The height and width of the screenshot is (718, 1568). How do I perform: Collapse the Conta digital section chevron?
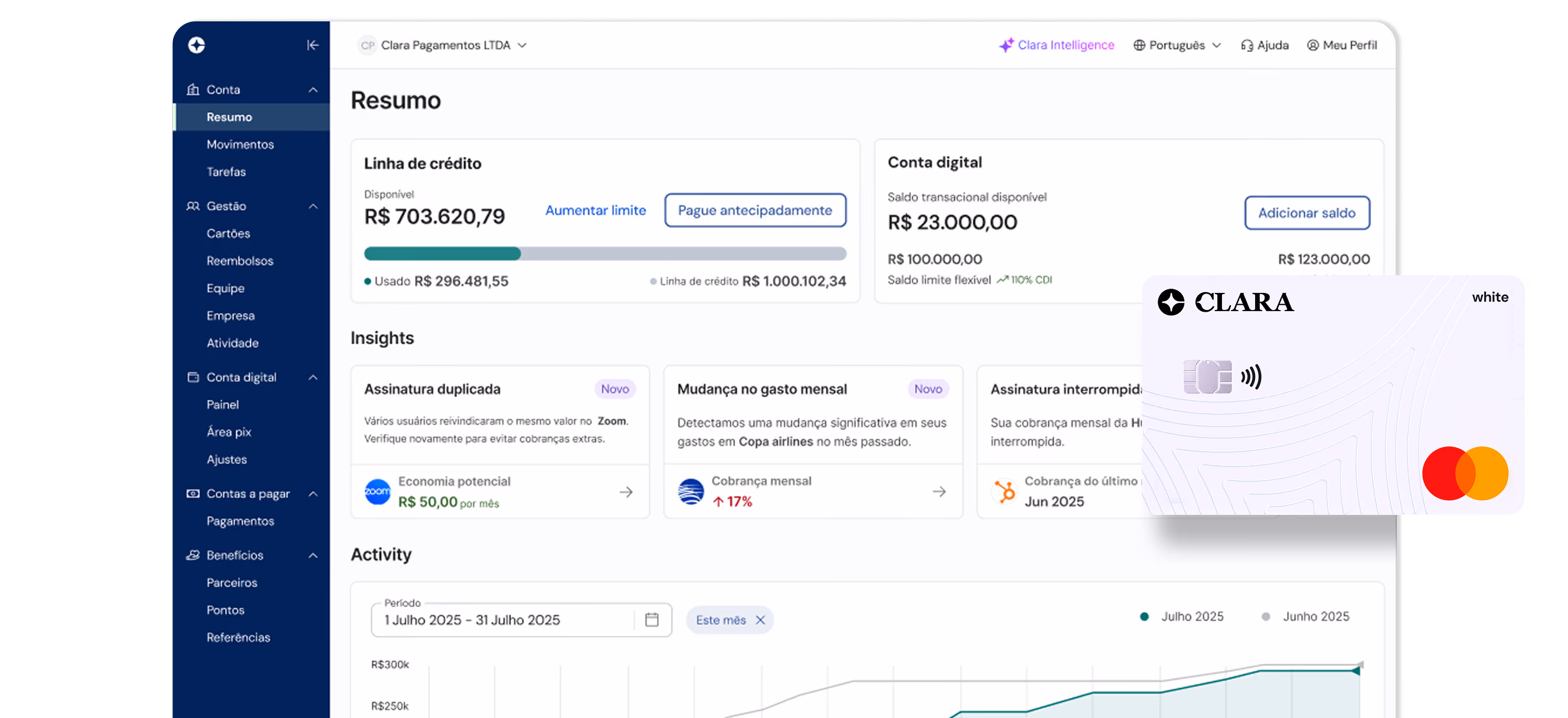point(313,377)
